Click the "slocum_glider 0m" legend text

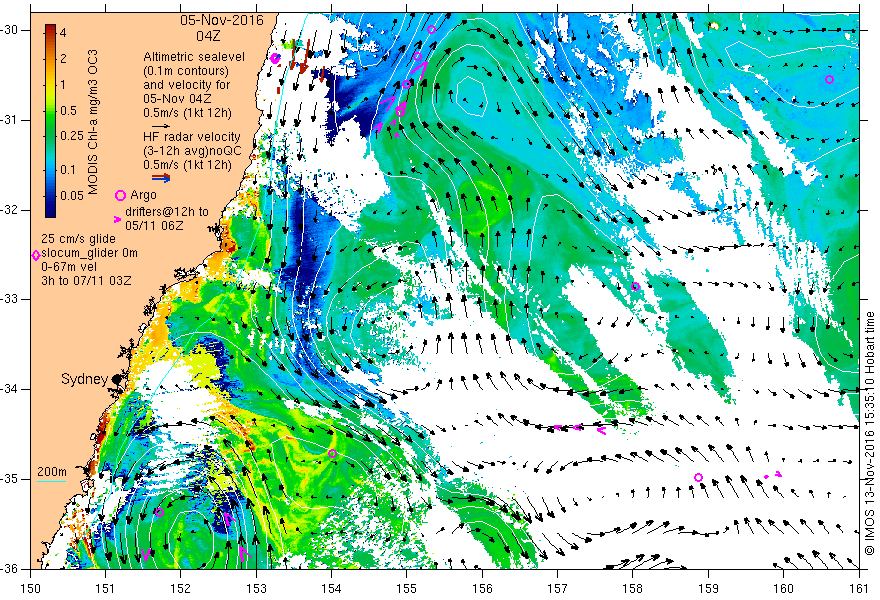click(x=89, y=253)
